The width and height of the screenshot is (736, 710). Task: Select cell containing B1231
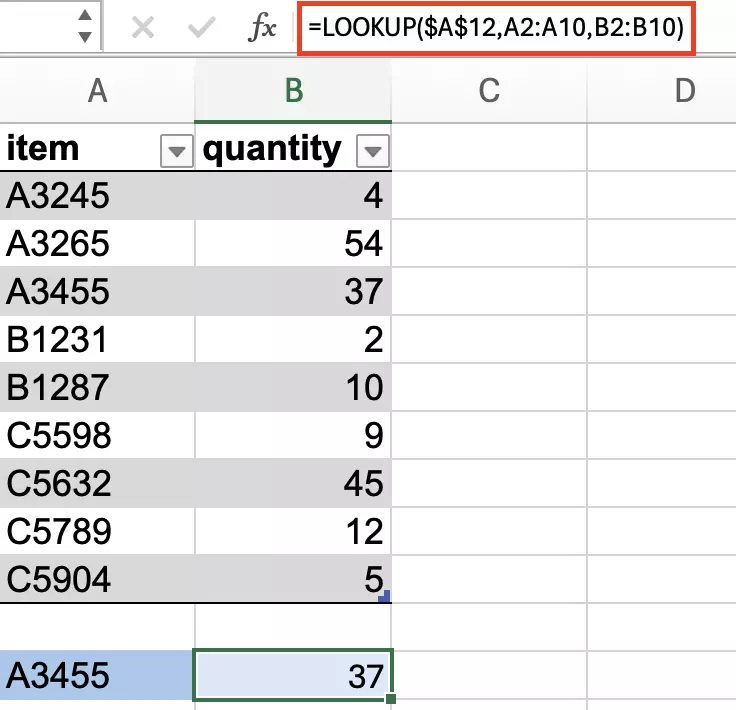(x=97, y=339)
